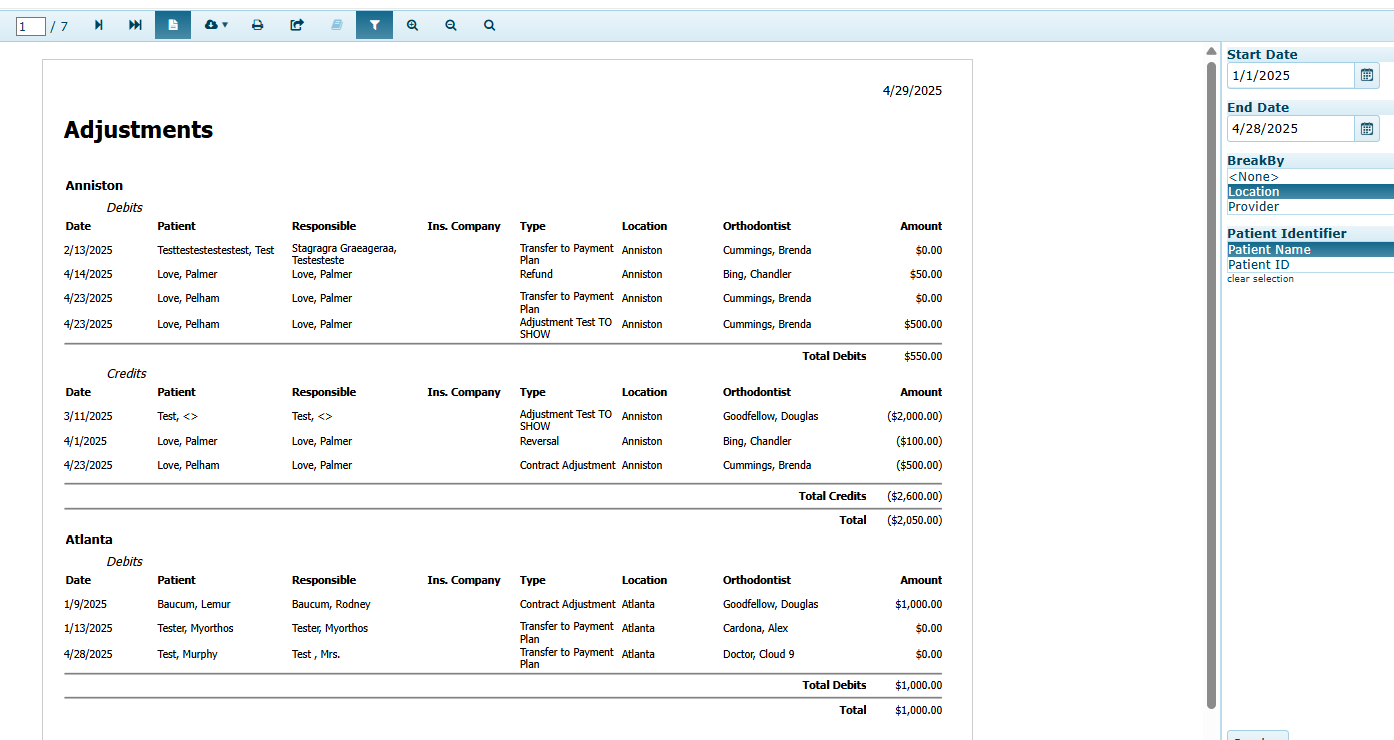The height and width of the screenshot is (740, 1394).
Task: Click the ($100.00) reversal amount
Action: tap(919, 441)
